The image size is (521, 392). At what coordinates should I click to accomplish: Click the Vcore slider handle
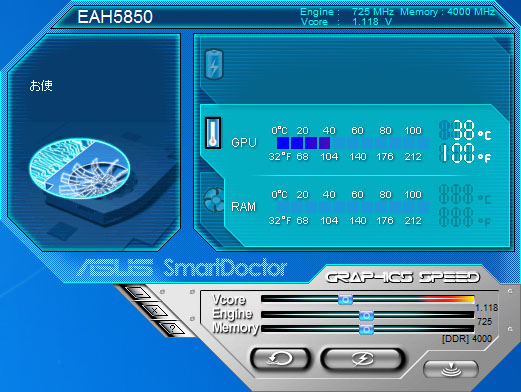(345, 300)
